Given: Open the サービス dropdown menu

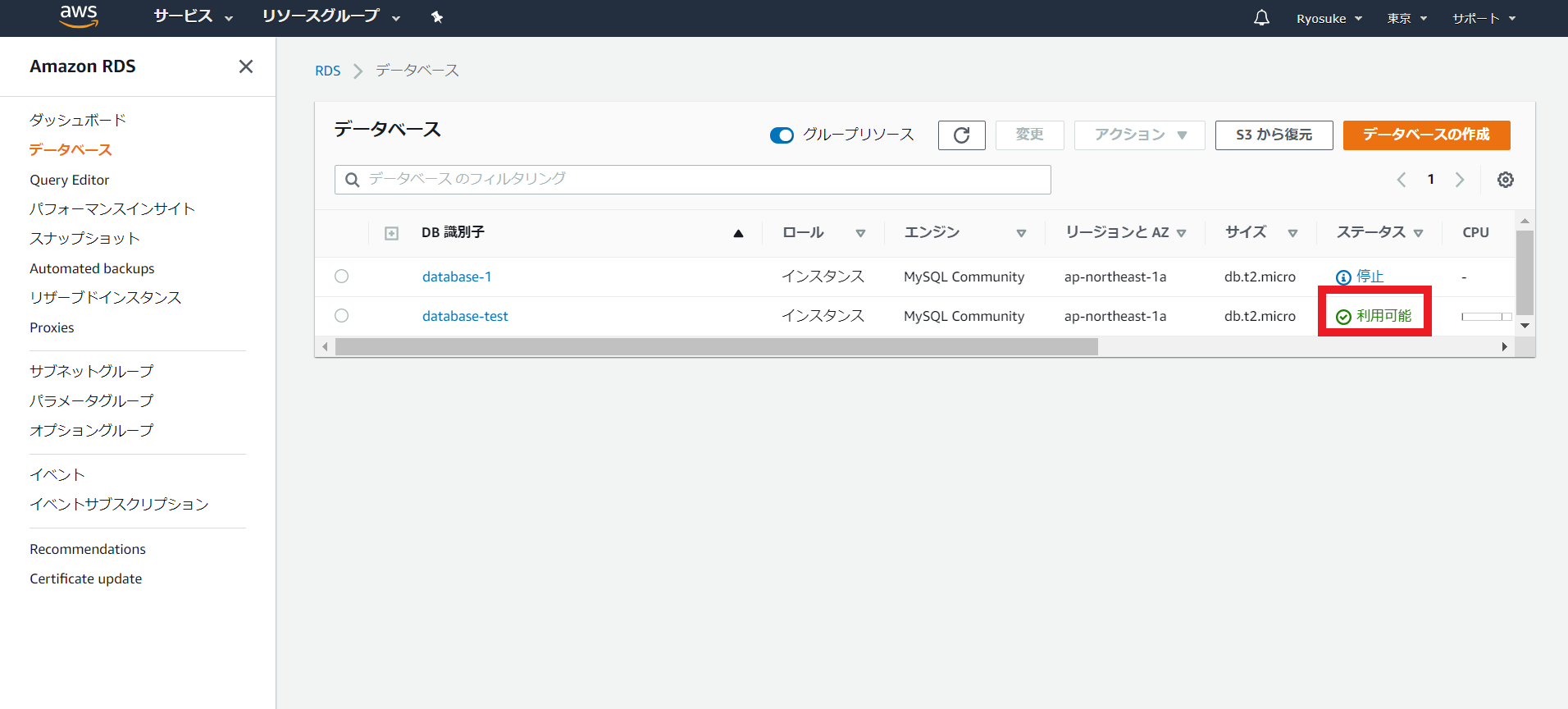Looking at the screenshot, I should (x=193, y=16).
